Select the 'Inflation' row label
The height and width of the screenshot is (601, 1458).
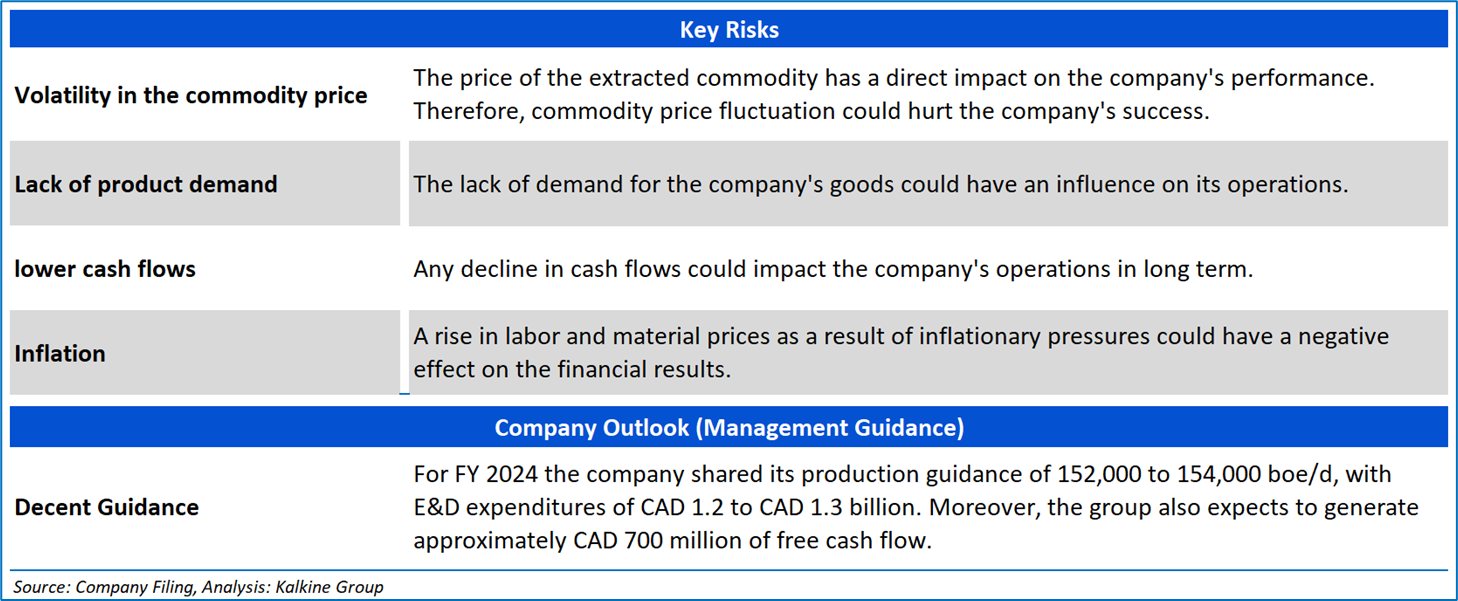pos(60,354)
